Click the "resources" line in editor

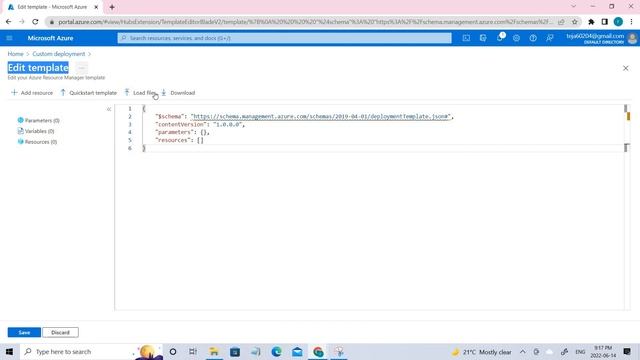coord(179,140)
